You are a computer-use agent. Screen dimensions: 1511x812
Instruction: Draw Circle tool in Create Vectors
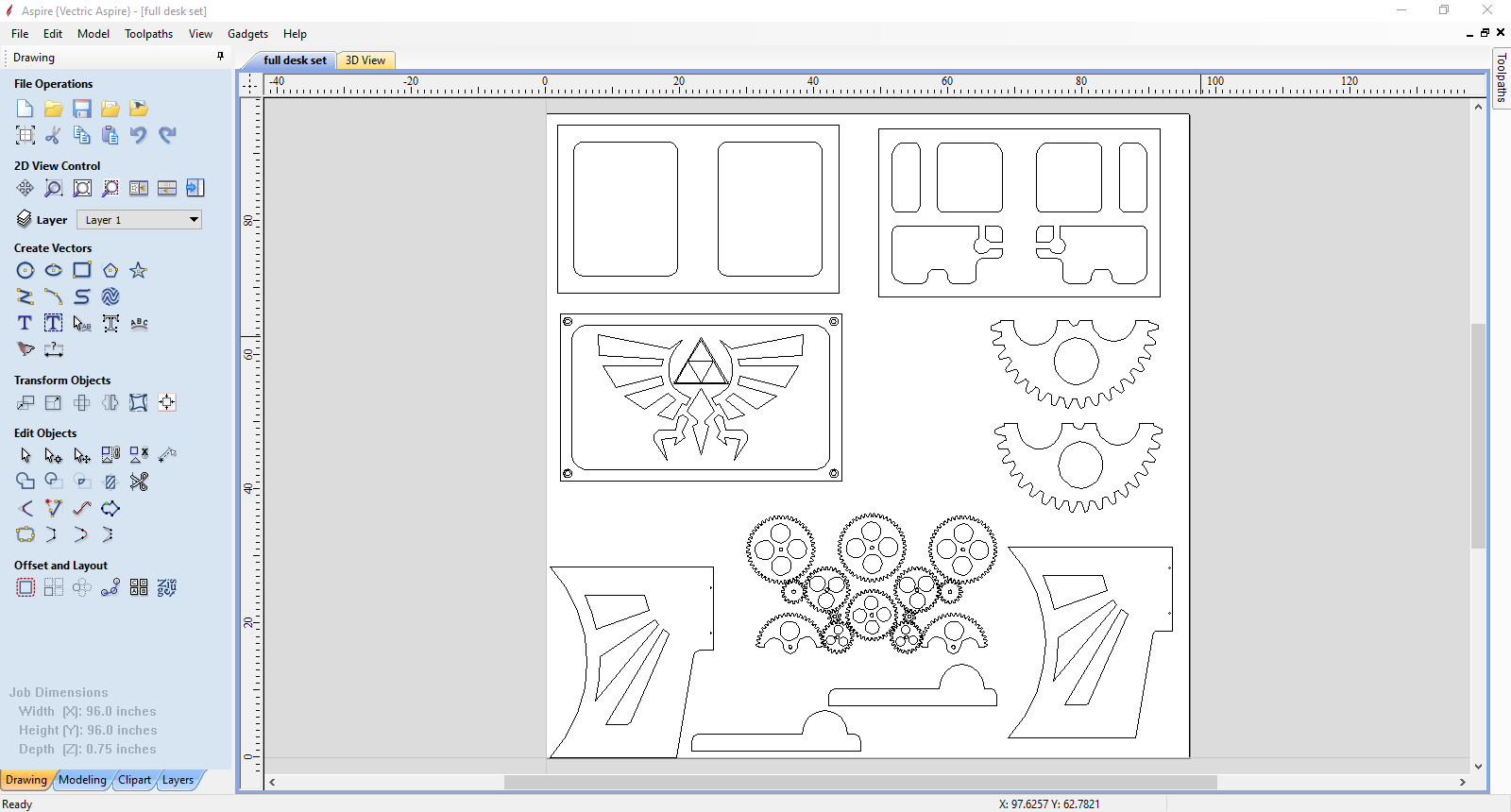tap(25, 270)
